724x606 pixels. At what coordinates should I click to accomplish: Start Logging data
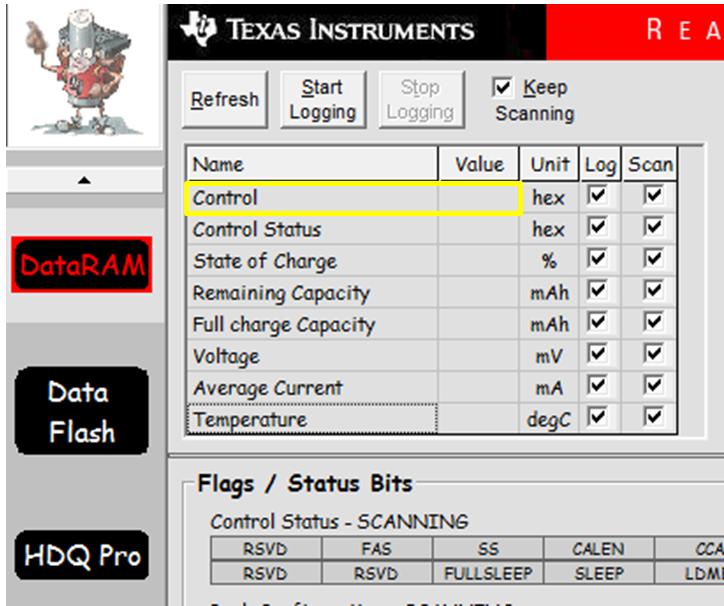click(x=323, y=99)
